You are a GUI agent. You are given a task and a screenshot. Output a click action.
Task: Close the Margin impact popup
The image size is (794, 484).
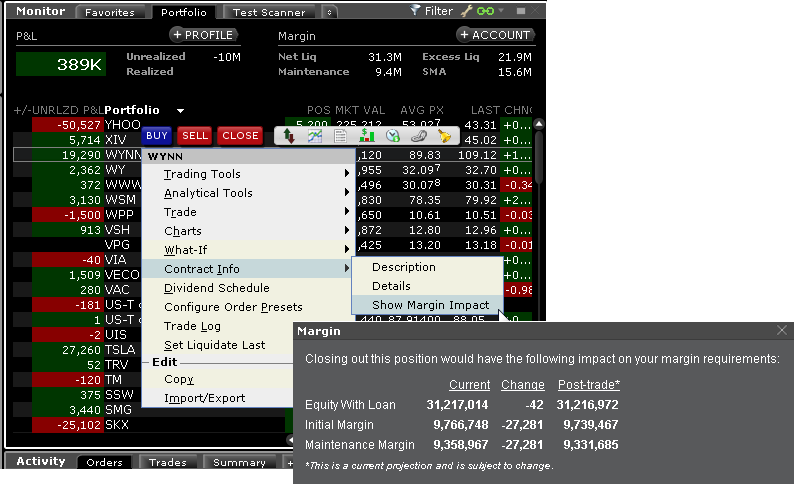[781, 331]
